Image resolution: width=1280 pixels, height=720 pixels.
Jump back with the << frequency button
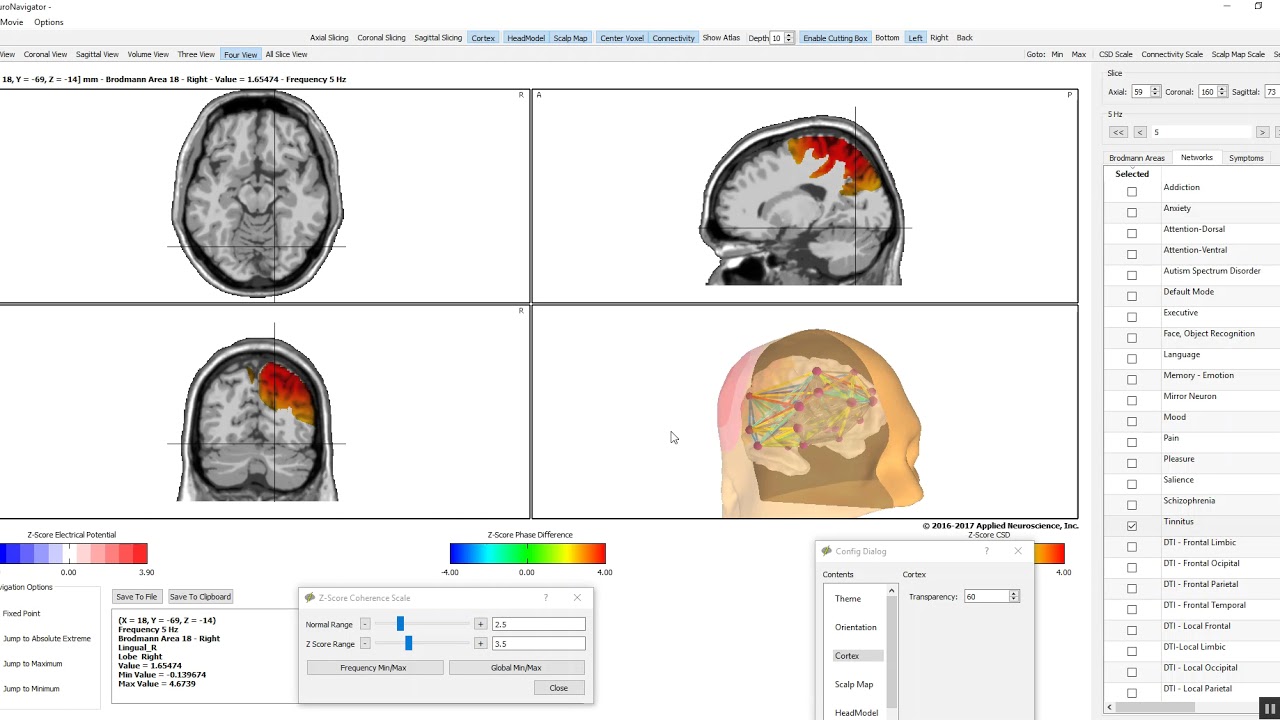coord(1118,132)
